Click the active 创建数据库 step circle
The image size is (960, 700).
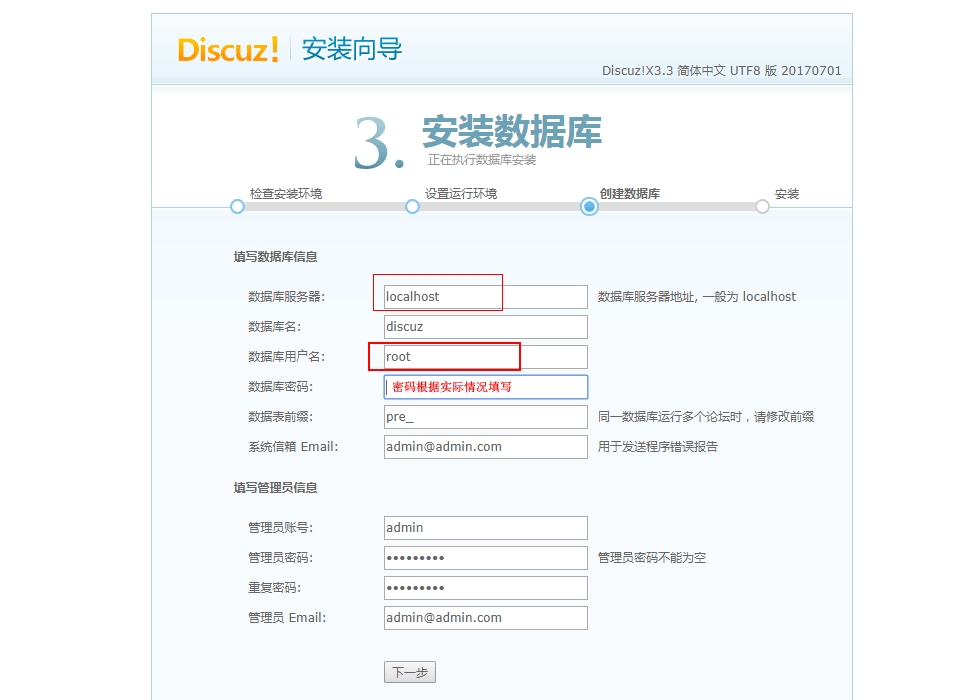(589, 206)
